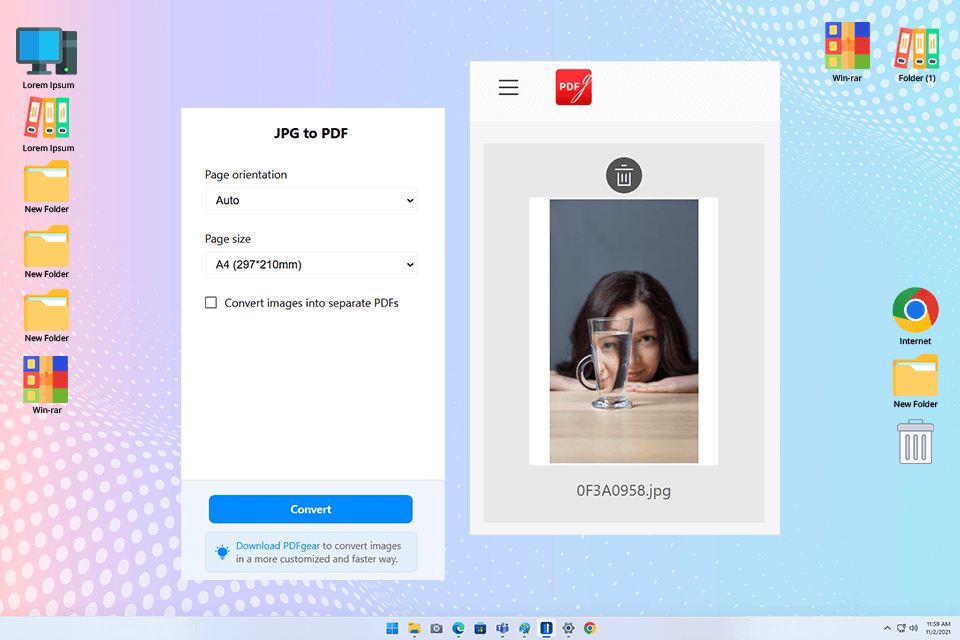Open the Folder (1) desktop icon
This screenshot has height=640, width=960.
[917, 55]
